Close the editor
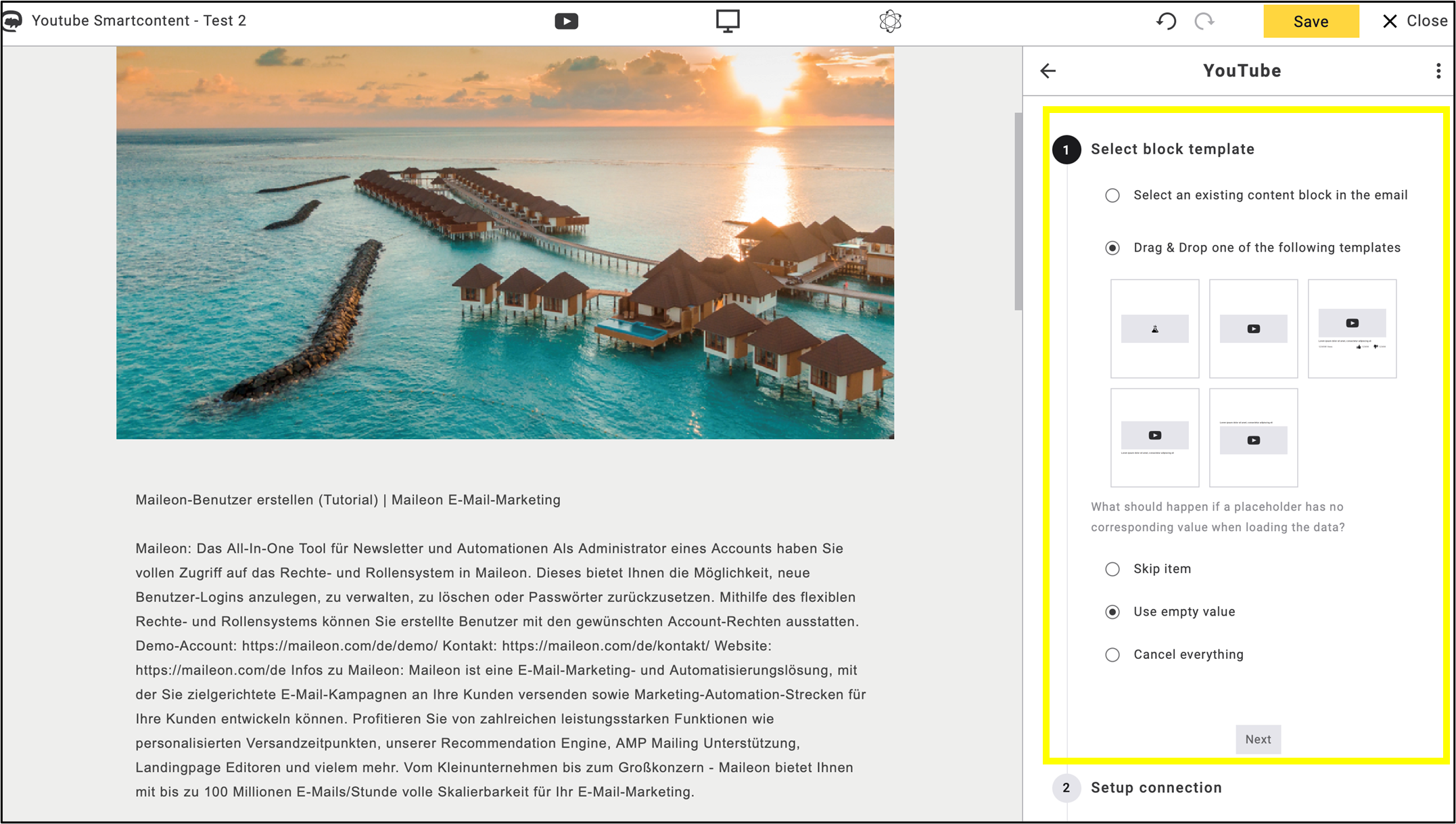Viewport: 1456px width, 824px height. (1414, 21)
